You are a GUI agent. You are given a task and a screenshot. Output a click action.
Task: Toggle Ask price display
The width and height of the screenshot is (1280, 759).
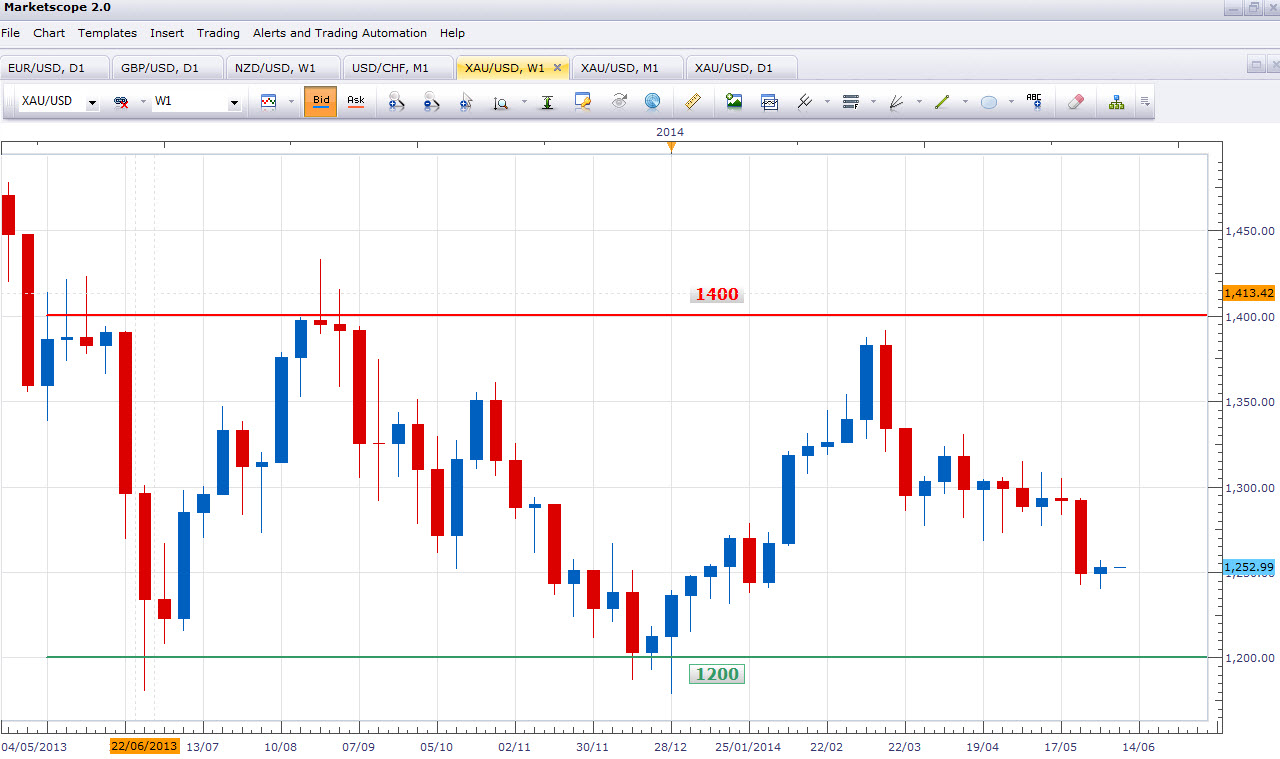tap(356, 102)
